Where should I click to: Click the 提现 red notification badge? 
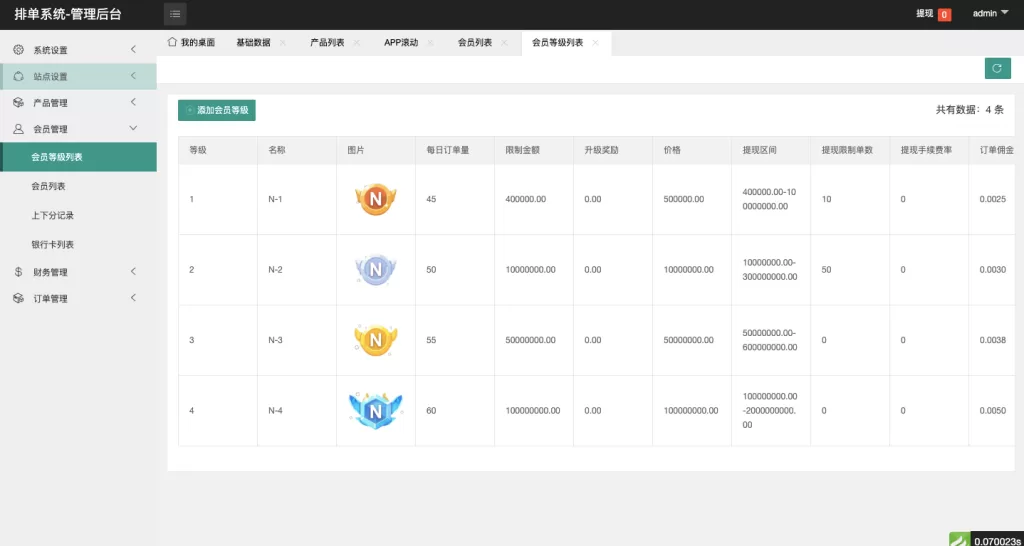click(944, 15)
